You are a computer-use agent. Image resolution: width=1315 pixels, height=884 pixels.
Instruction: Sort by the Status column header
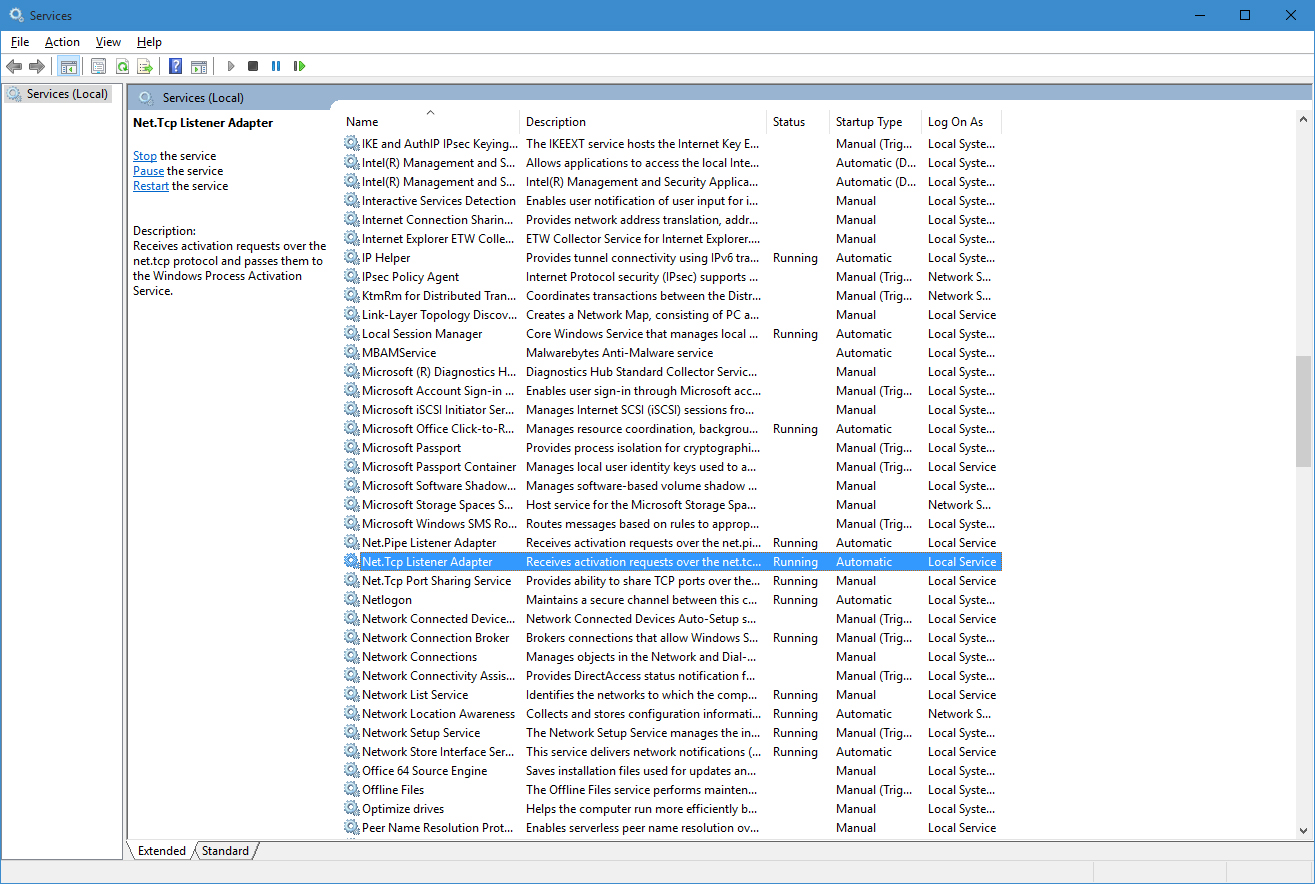(789, 122)
